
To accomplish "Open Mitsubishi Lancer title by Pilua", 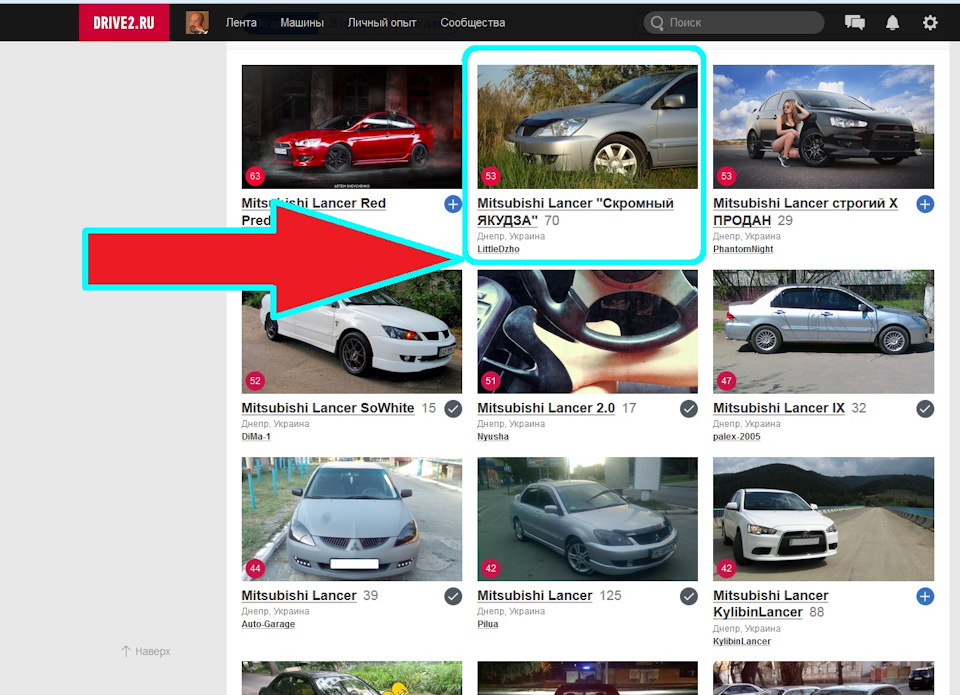I will click(x=534, y=595).
